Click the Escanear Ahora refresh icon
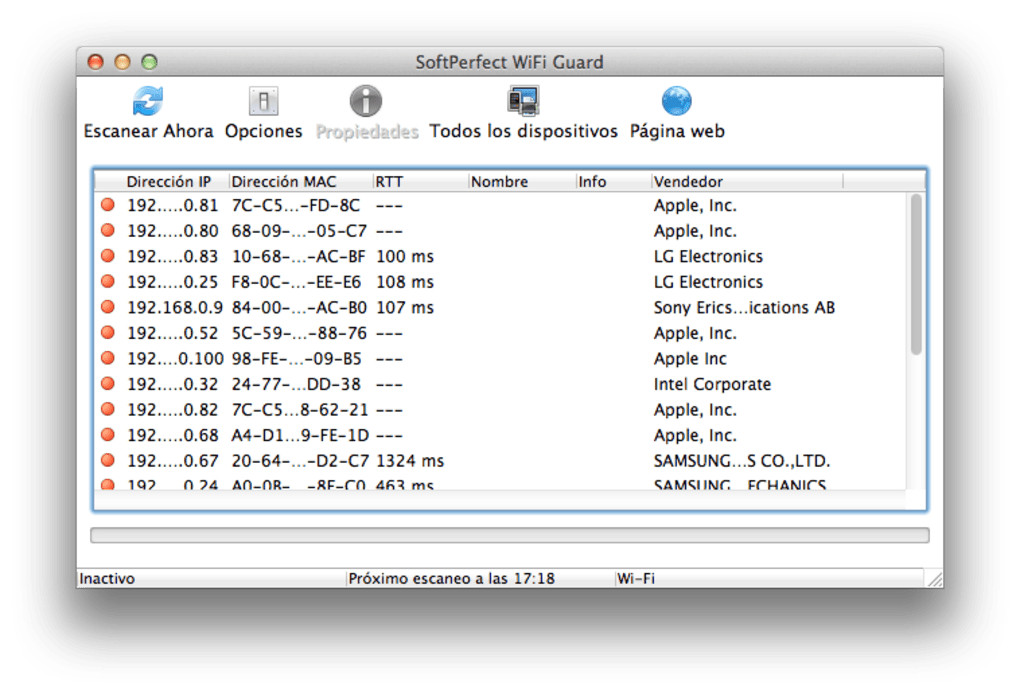 pyautogui.click(x=148, y=101)
